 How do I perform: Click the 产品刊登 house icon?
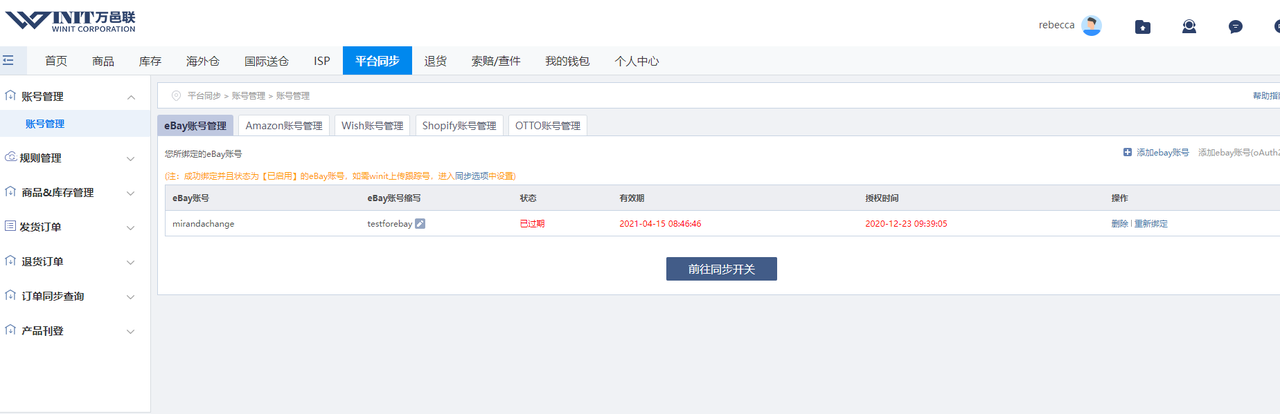click(11, 330)
